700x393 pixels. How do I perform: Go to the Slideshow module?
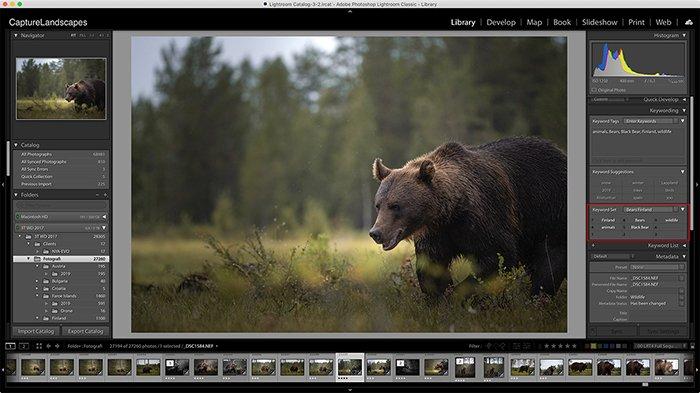pyautogui.click(x=600, y=22)
